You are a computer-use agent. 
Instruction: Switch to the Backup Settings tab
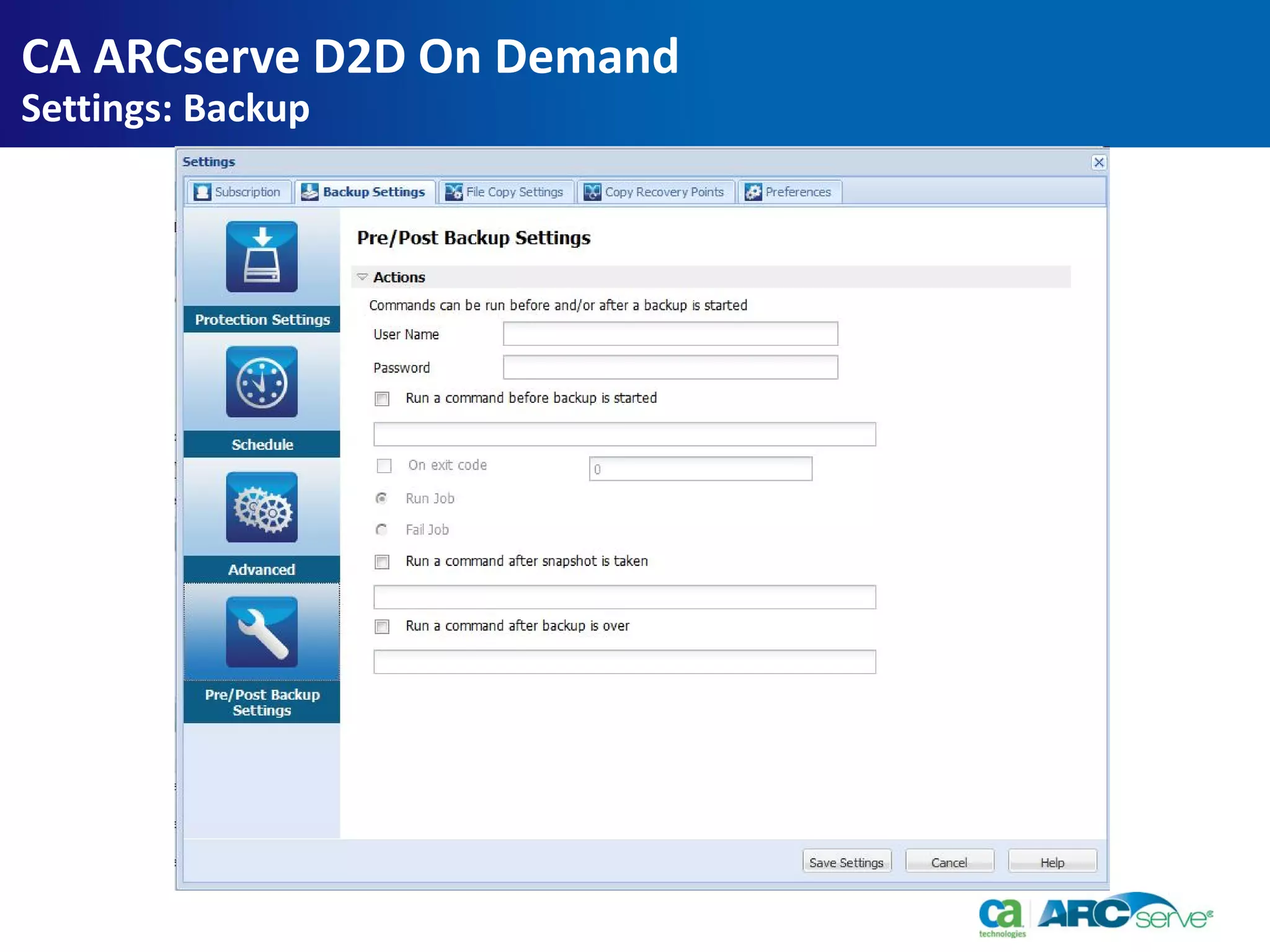tap(365, 192)
